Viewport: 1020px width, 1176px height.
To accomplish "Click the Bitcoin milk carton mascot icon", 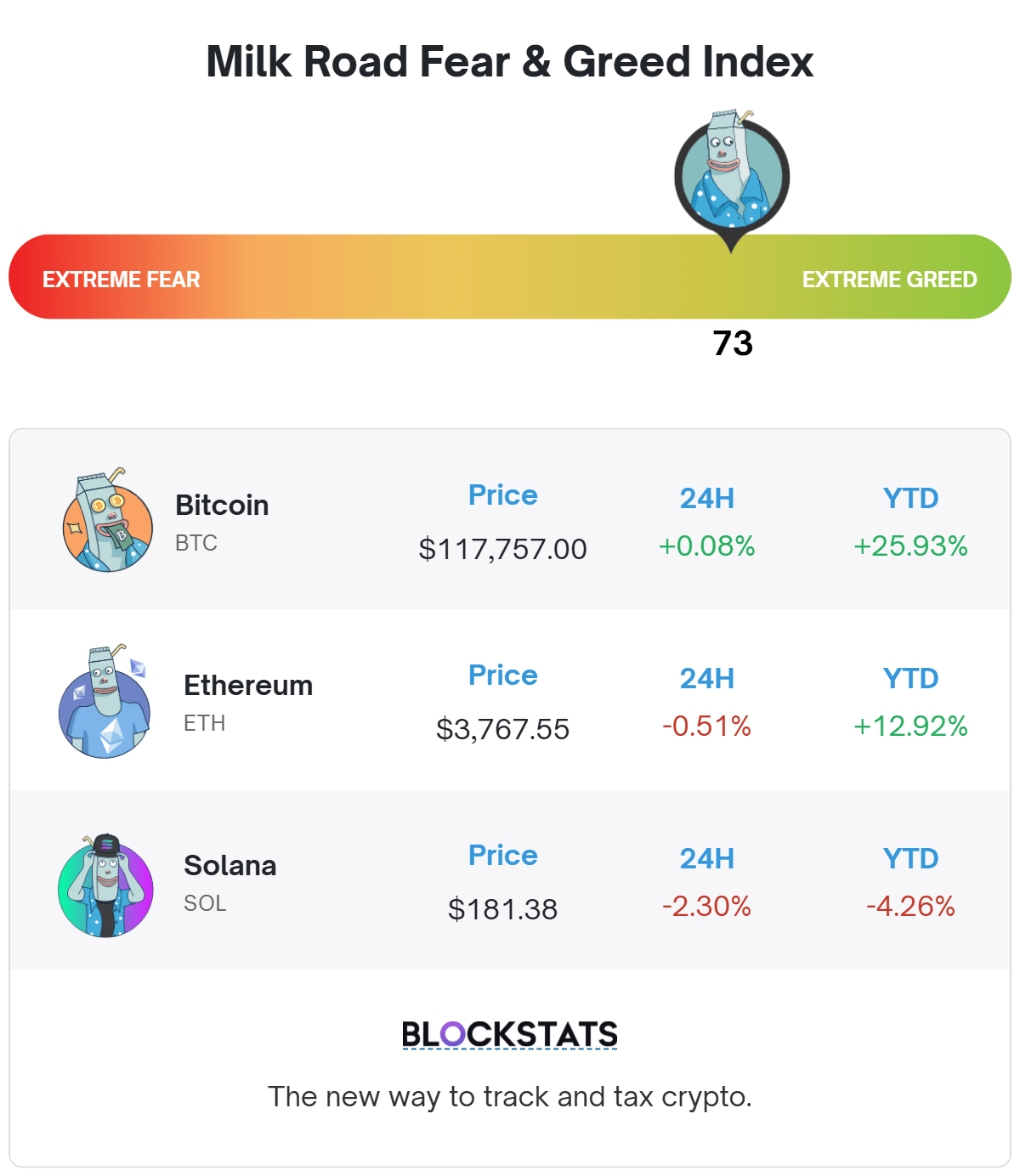I will coord(108,519).
